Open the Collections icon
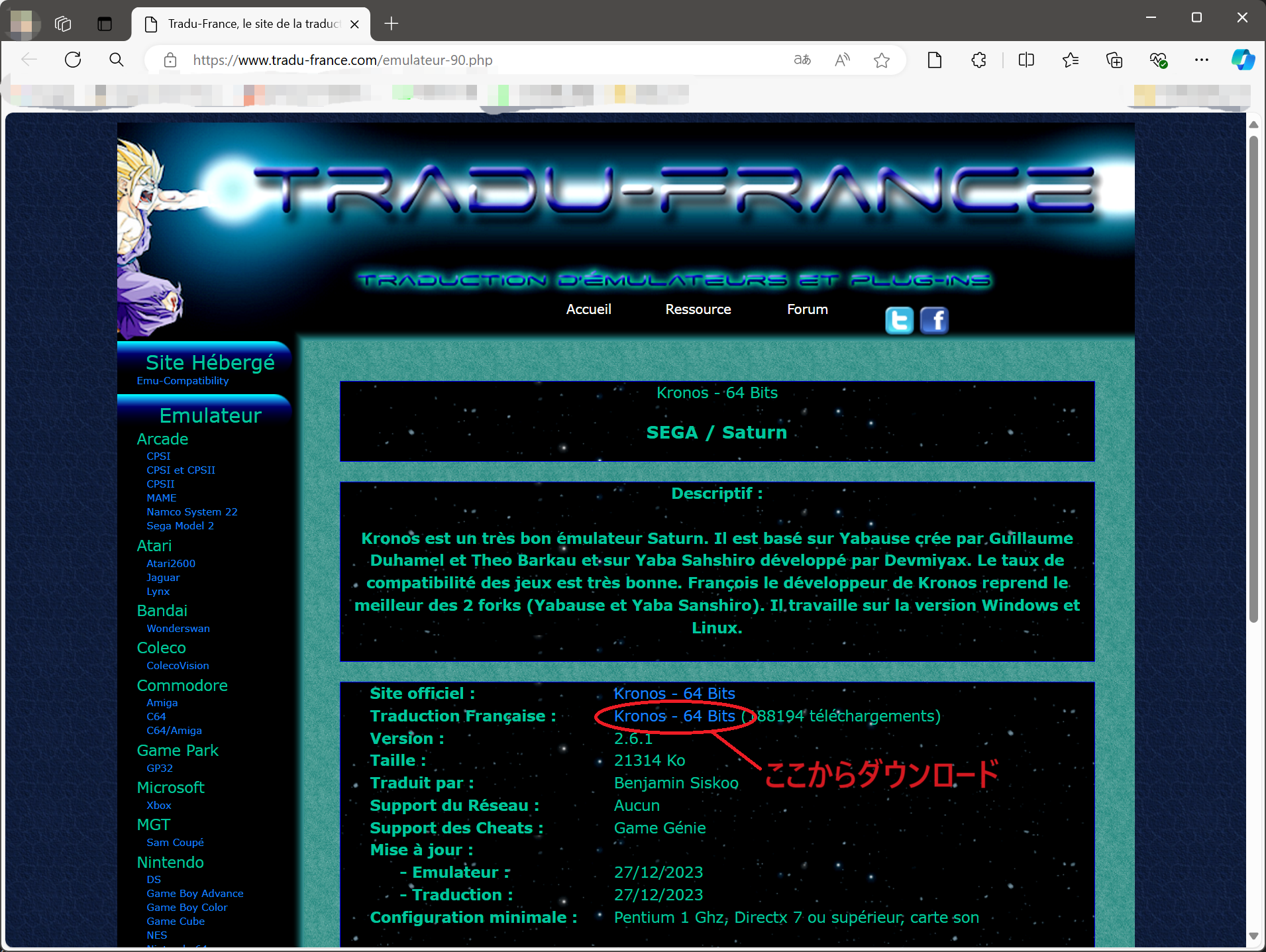This screenshot has height=952, width=1266. (x=1114, y=60)
